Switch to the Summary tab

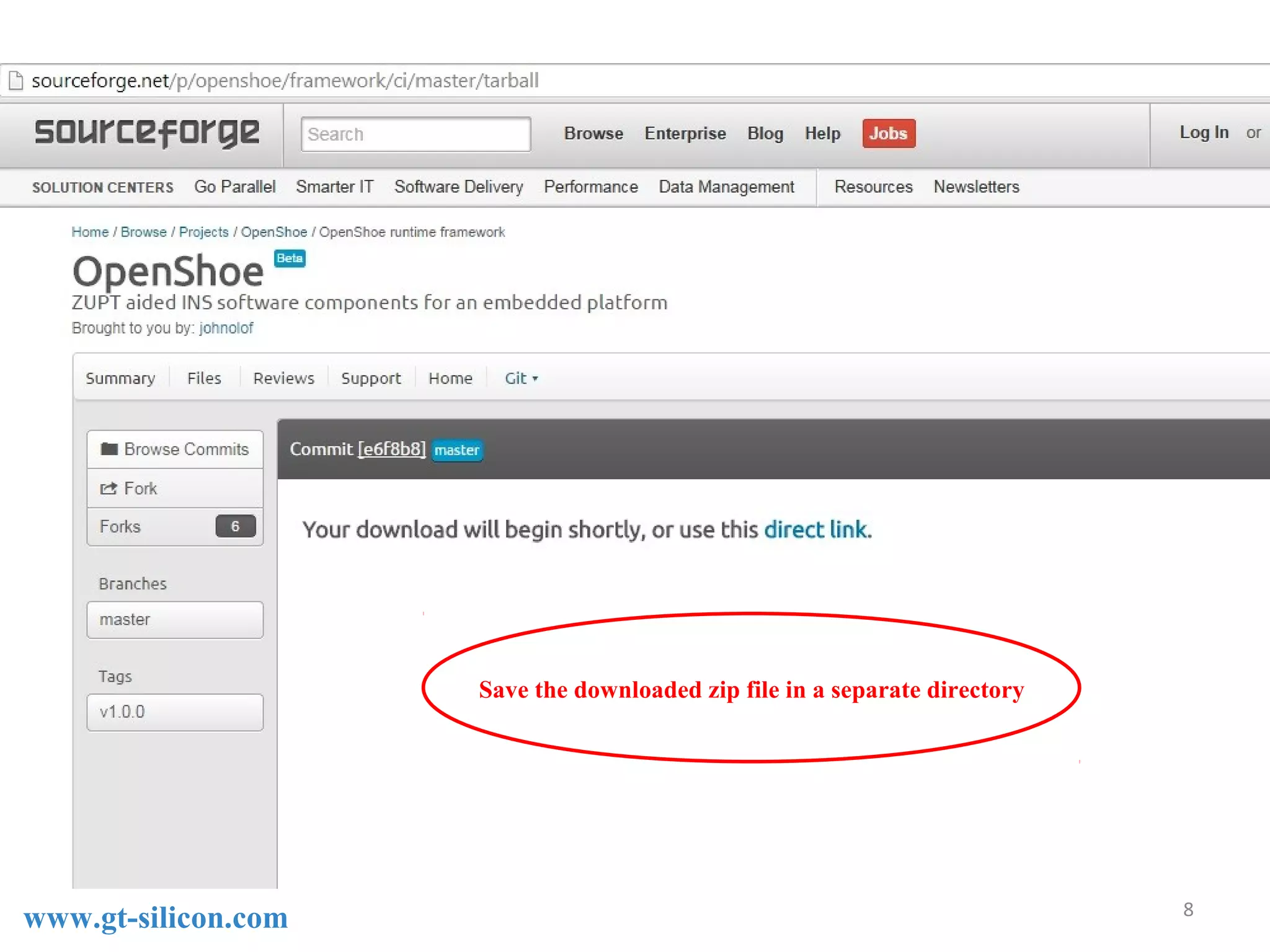coord(120,378)
